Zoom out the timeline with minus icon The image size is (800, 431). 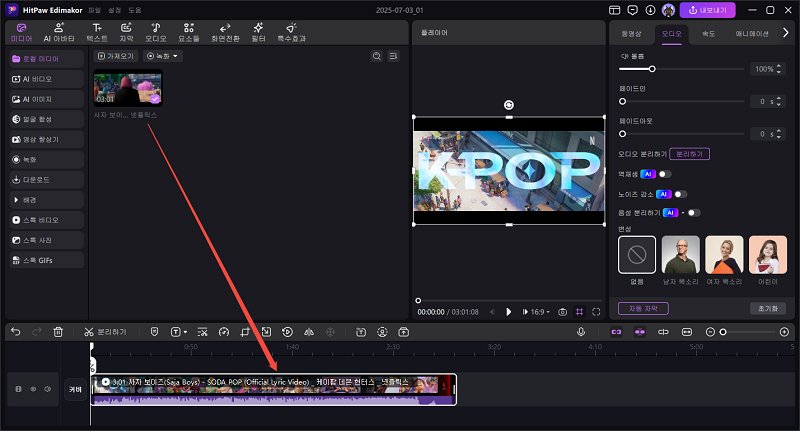tap(710, 332)
